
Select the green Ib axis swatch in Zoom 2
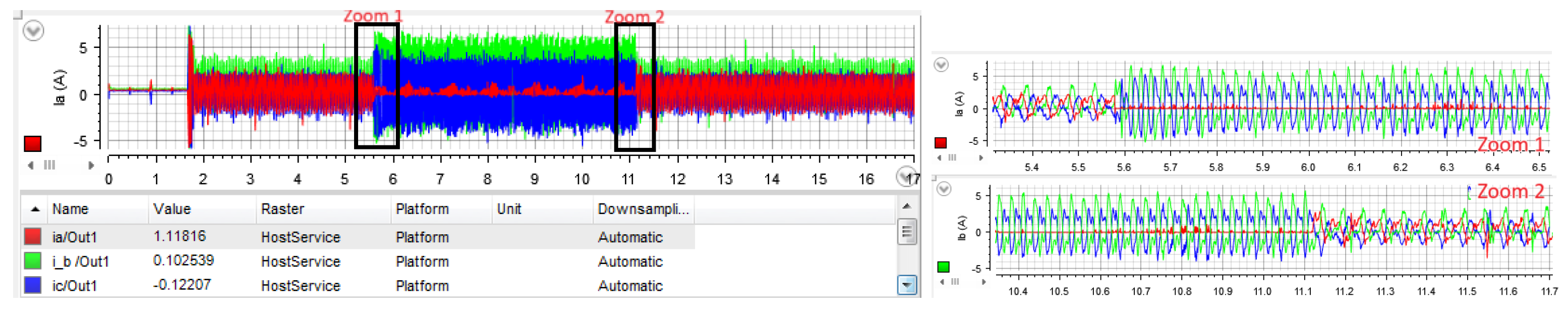(944, 267)
